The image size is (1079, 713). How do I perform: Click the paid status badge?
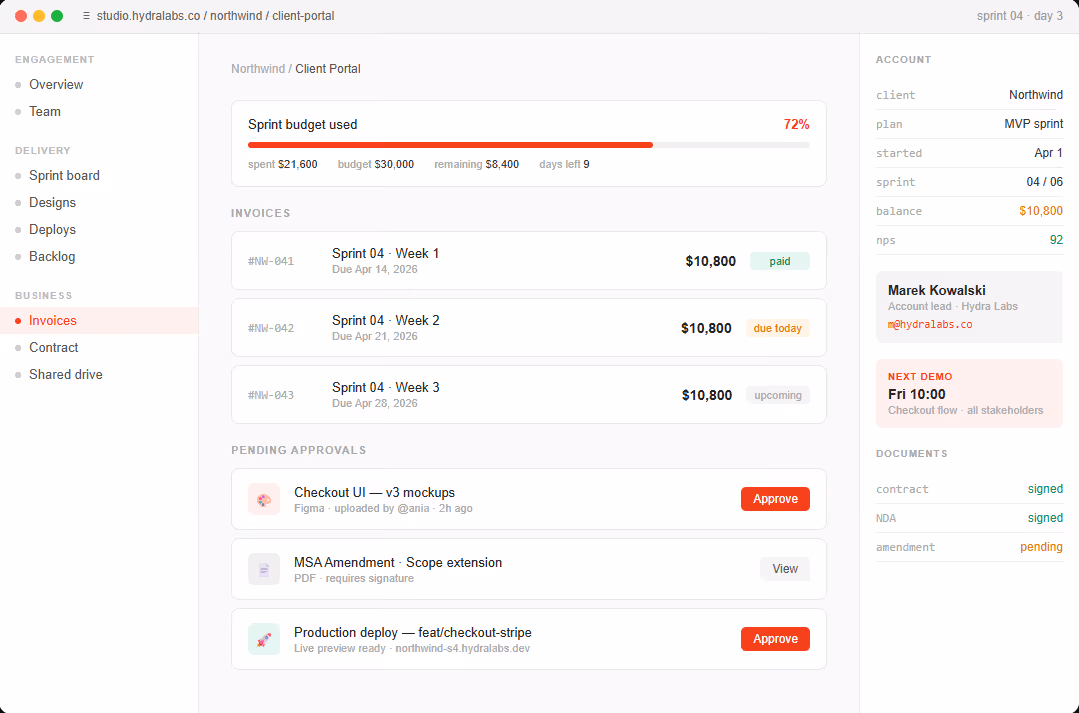[x=780, y=262]
